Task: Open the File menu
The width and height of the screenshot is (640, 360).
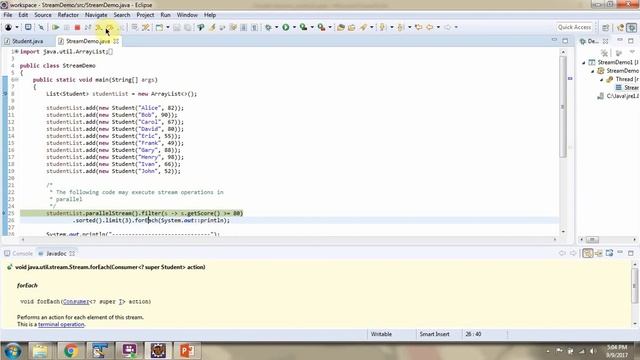Action: [8, 15]
